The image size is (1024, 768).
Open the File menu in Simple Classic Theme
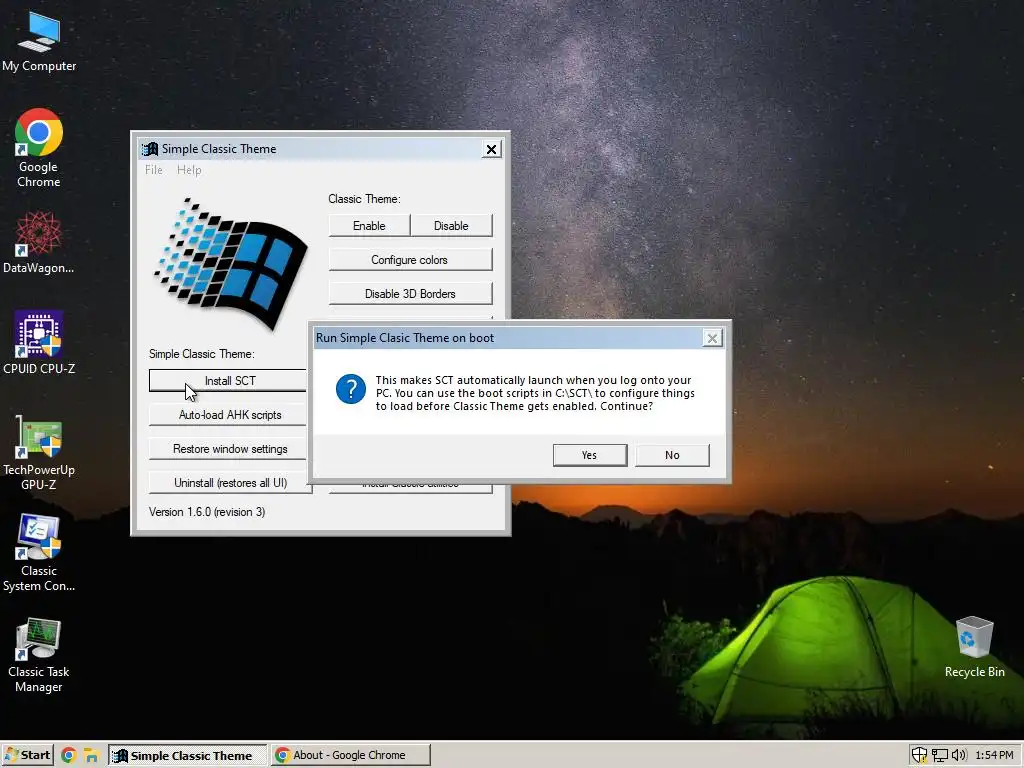click(153, 170)
